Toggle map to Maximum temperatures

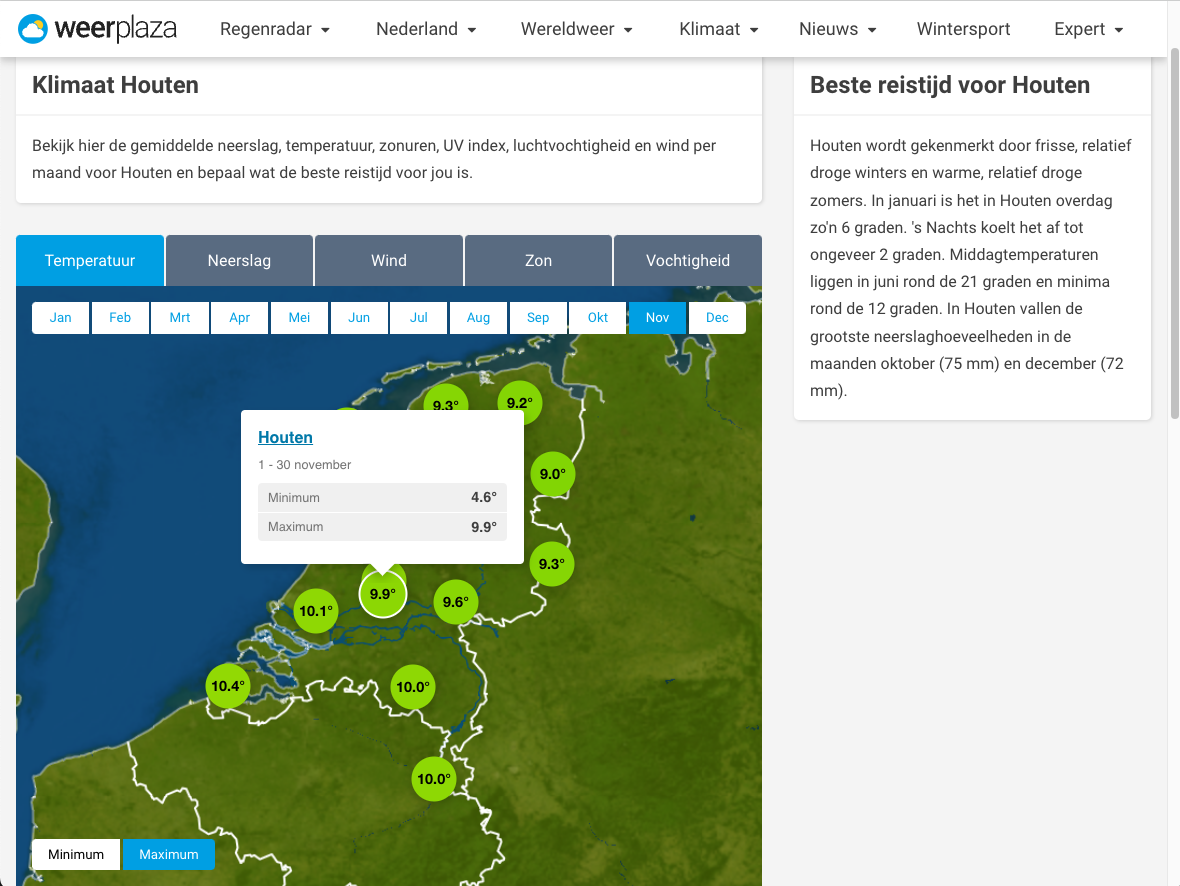coord(169,854)
